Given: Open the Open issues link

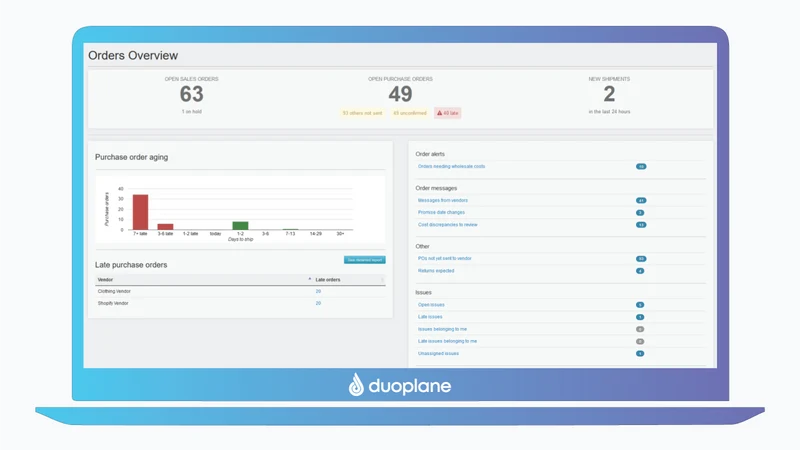Looking at the screenshot, I should (x=431, y=305).
